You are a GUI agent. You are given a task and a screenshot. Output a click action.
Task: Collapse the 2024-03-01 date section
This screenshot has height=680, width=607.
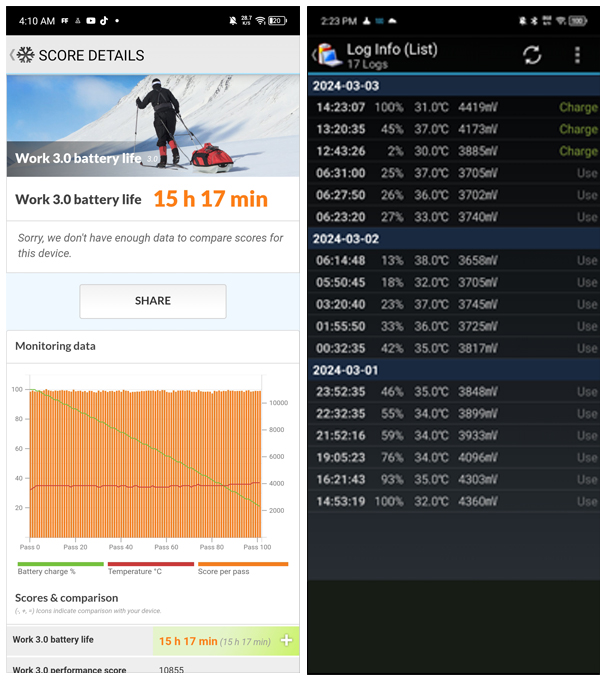[455, 371]
